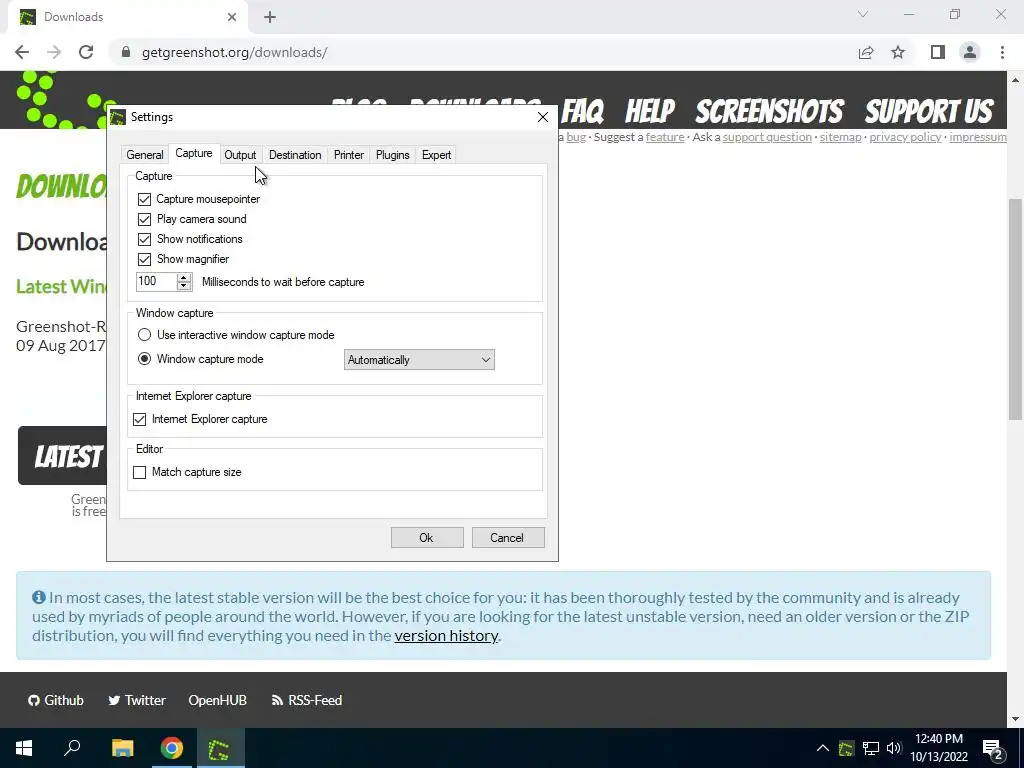
Task: Click Greenshot app in taskbar
Action: (x=219, y=748)
